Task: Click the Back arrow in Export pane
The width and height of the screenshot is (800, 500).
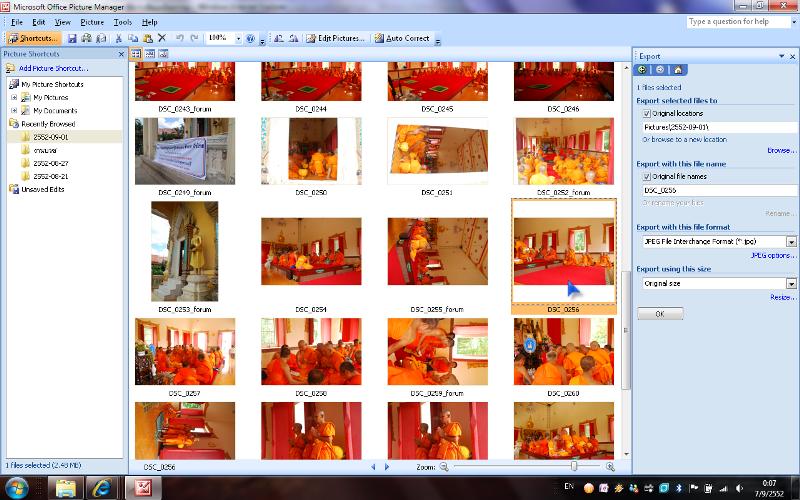Action: coord(642,70)
